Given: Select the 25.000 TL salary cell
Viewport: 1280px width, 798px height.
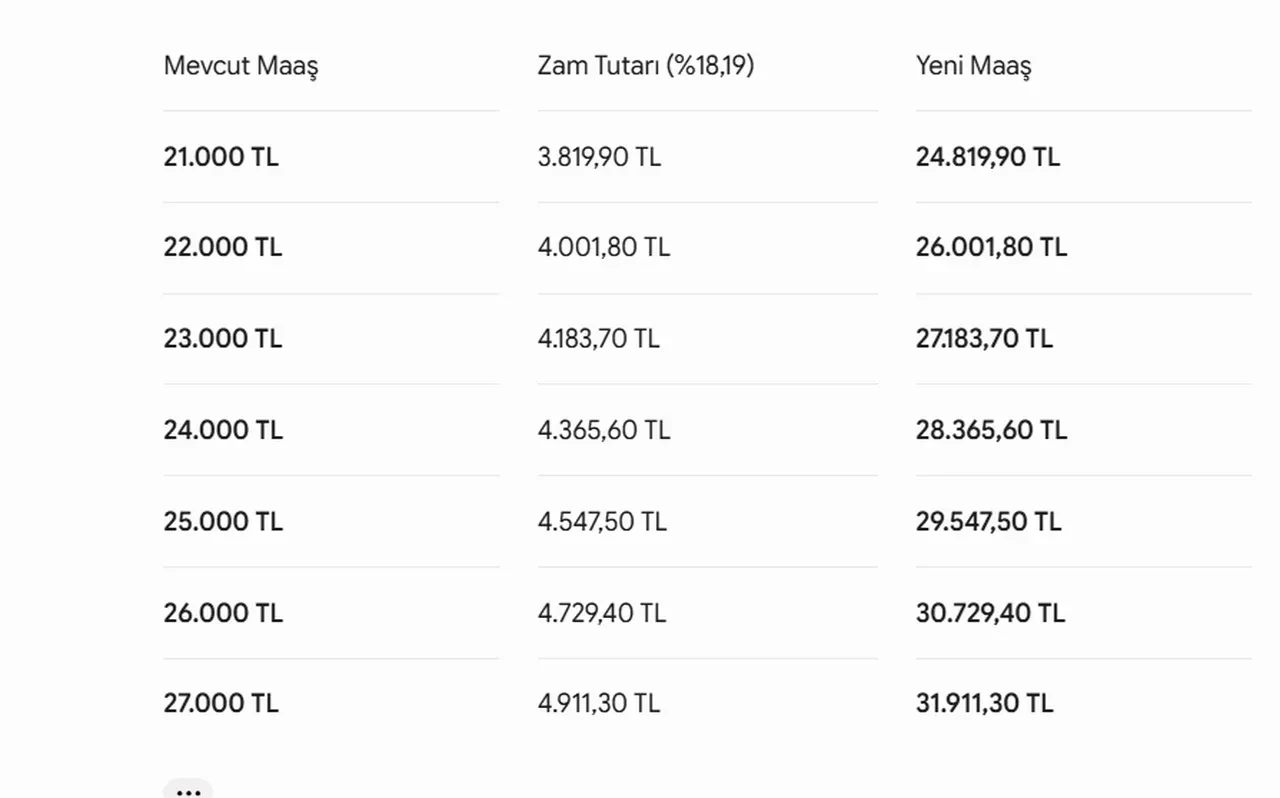Looking at the screenshot, I should [223, 522].
